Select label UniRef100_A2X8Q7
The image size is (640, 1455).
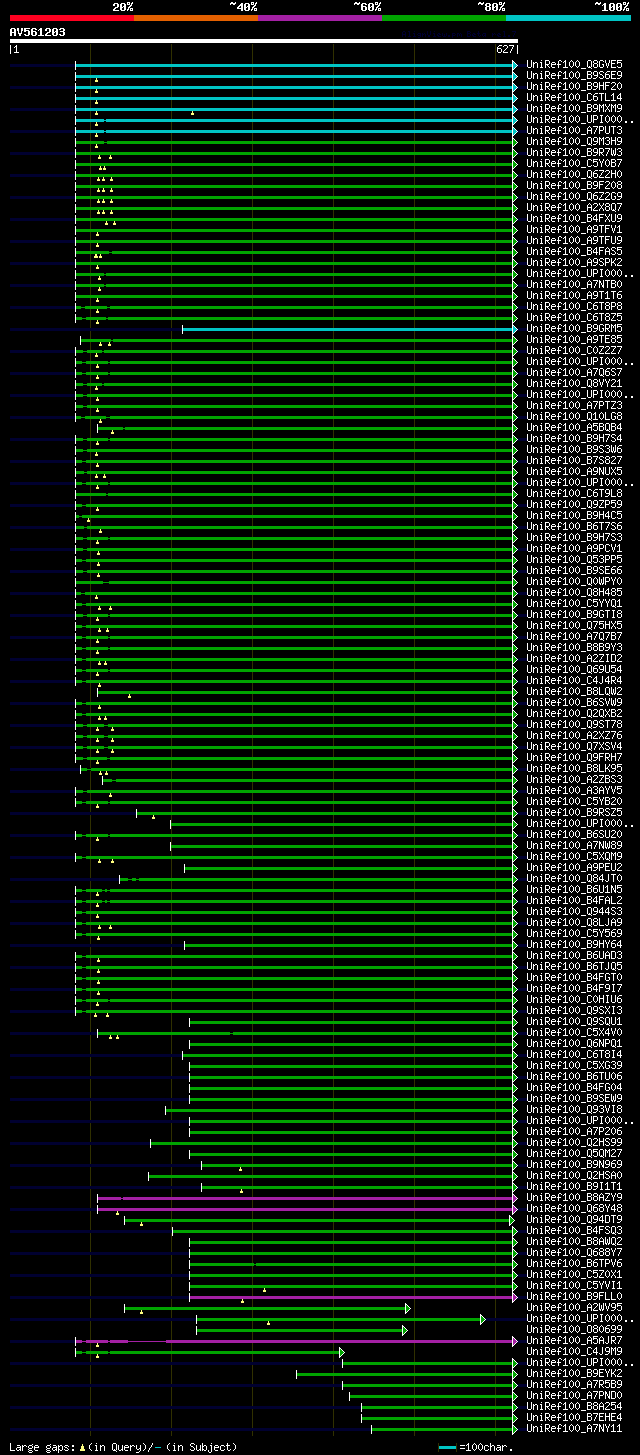tap(574, 207)
